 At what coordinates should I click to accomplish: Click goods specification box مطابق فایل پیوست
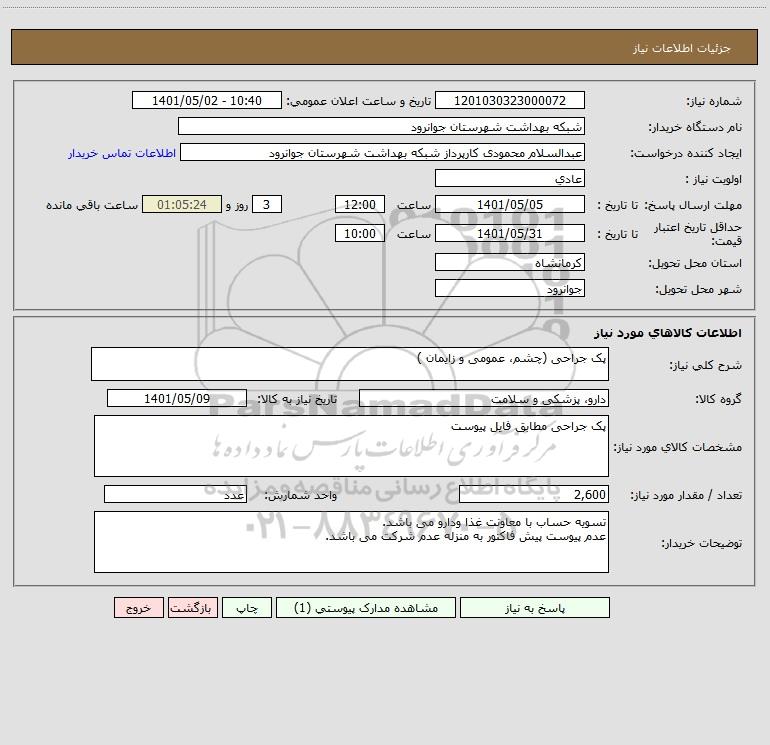click(x=351, y=446)
